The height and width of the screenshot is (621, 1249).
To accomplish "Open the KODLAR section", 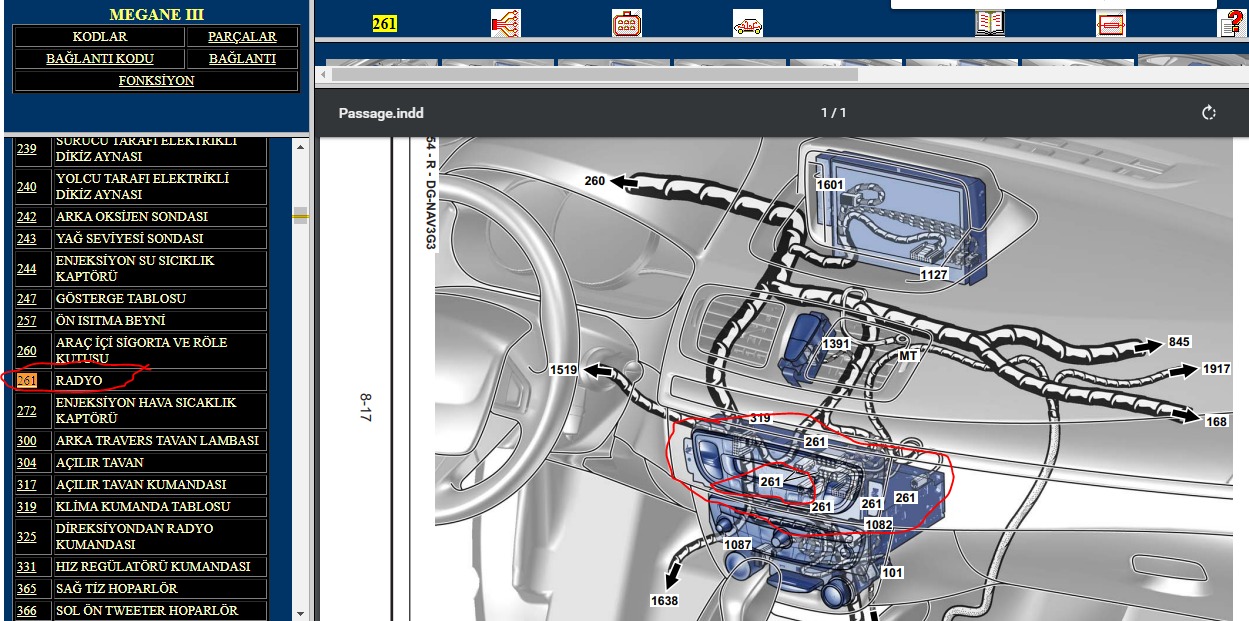I will (x=99, y=37).
